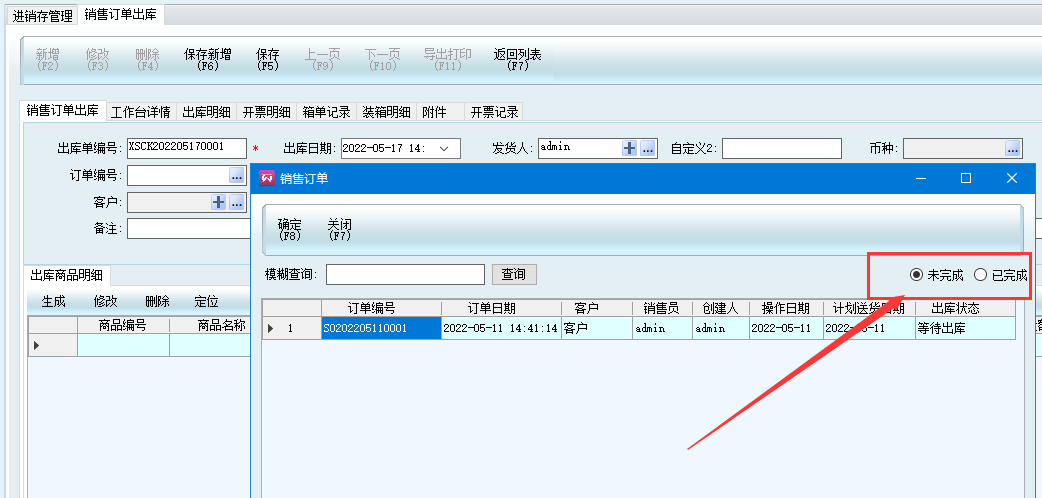This screenshot has height=498, width=1042.
Task: Switch to the 进销存管理 top tab
Action: (x=43, y=15)
